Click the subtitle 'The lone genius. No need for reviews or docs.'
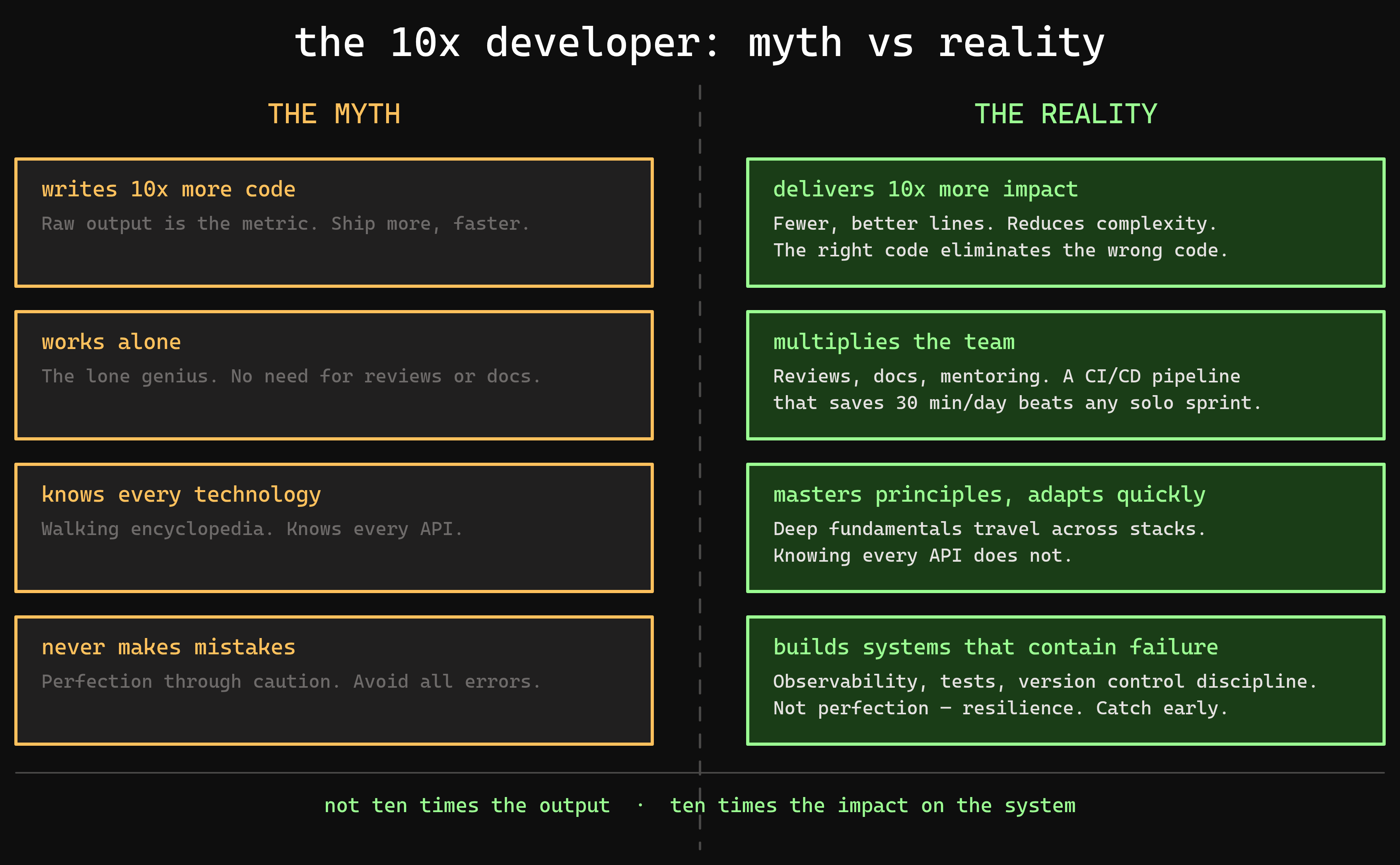The image size is (1400, 865). [x=291, y=376]
